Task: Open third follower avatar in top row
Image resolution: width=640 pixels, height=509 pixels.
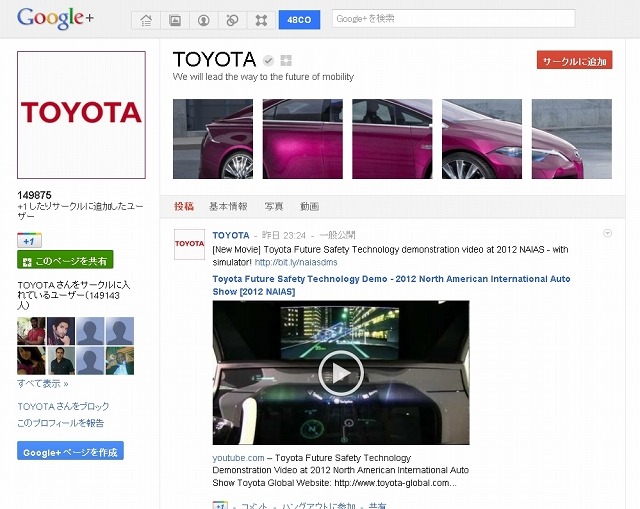Action: (x=90, y=331)
